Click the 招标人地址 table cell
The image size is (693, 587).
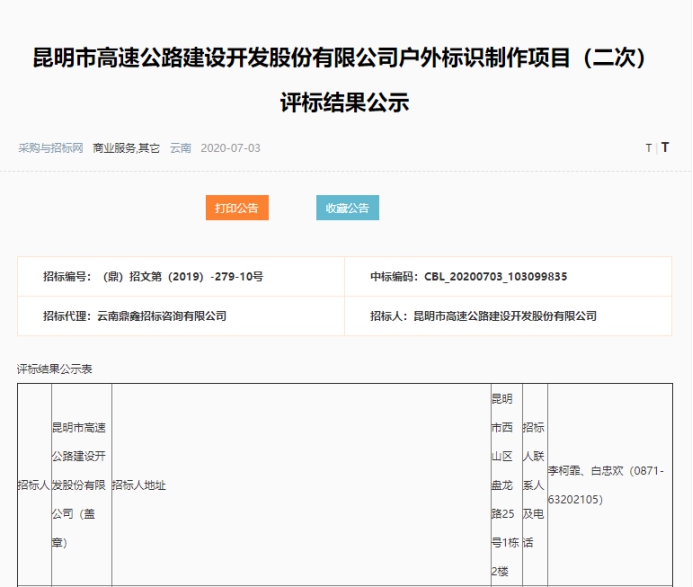coord(139,485)
